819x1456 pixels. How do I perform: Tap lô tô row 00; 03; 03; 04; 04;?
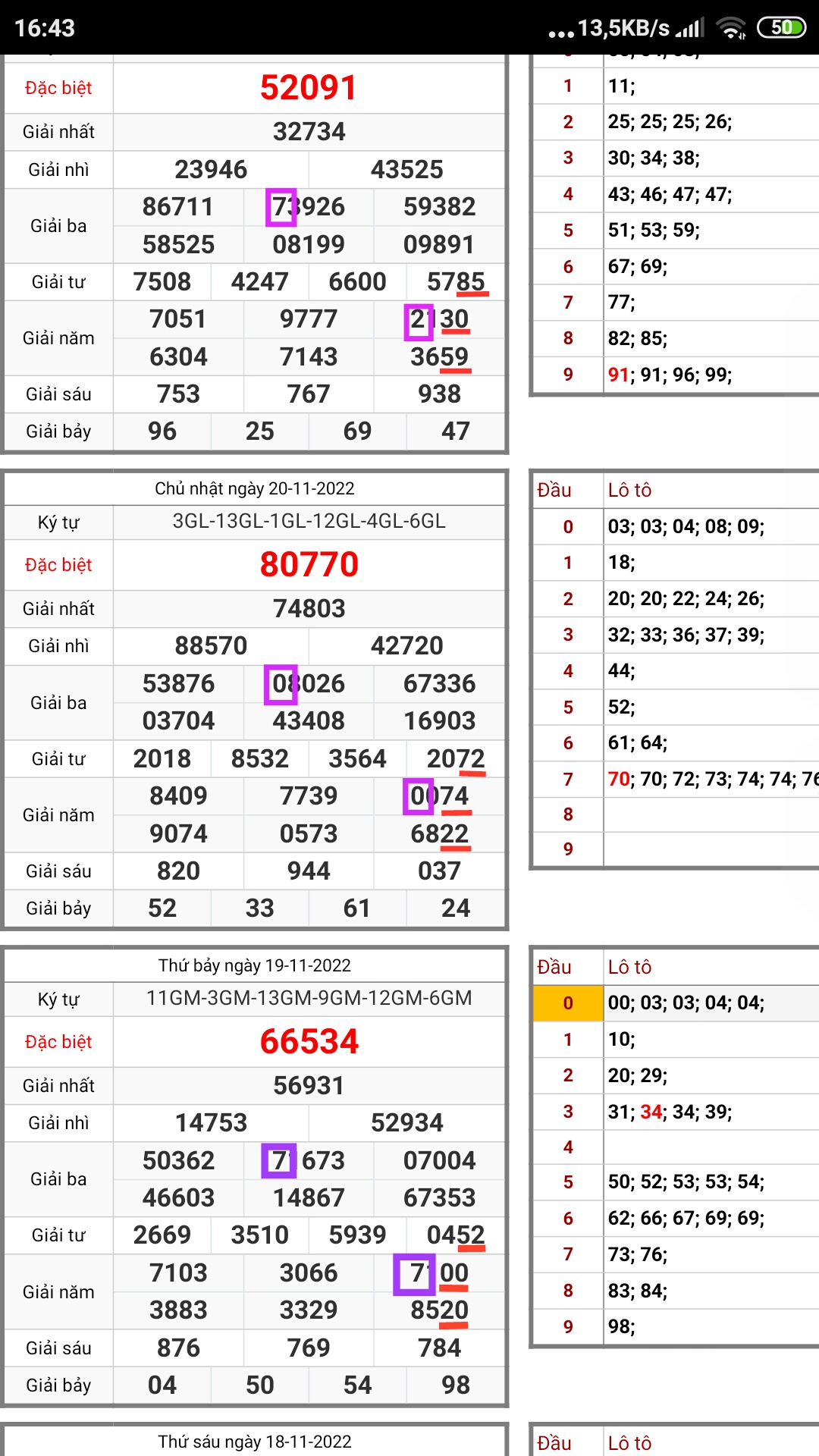[686, 1003]
